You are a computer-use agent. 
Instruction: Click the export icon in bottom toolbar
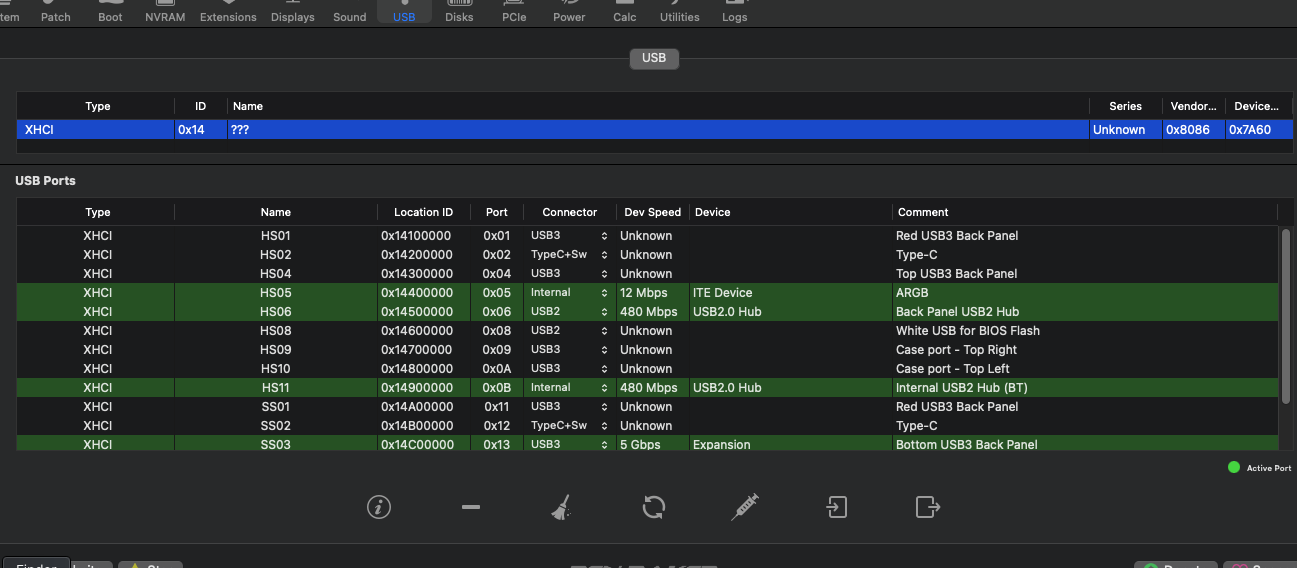click(x=928, y=507)
